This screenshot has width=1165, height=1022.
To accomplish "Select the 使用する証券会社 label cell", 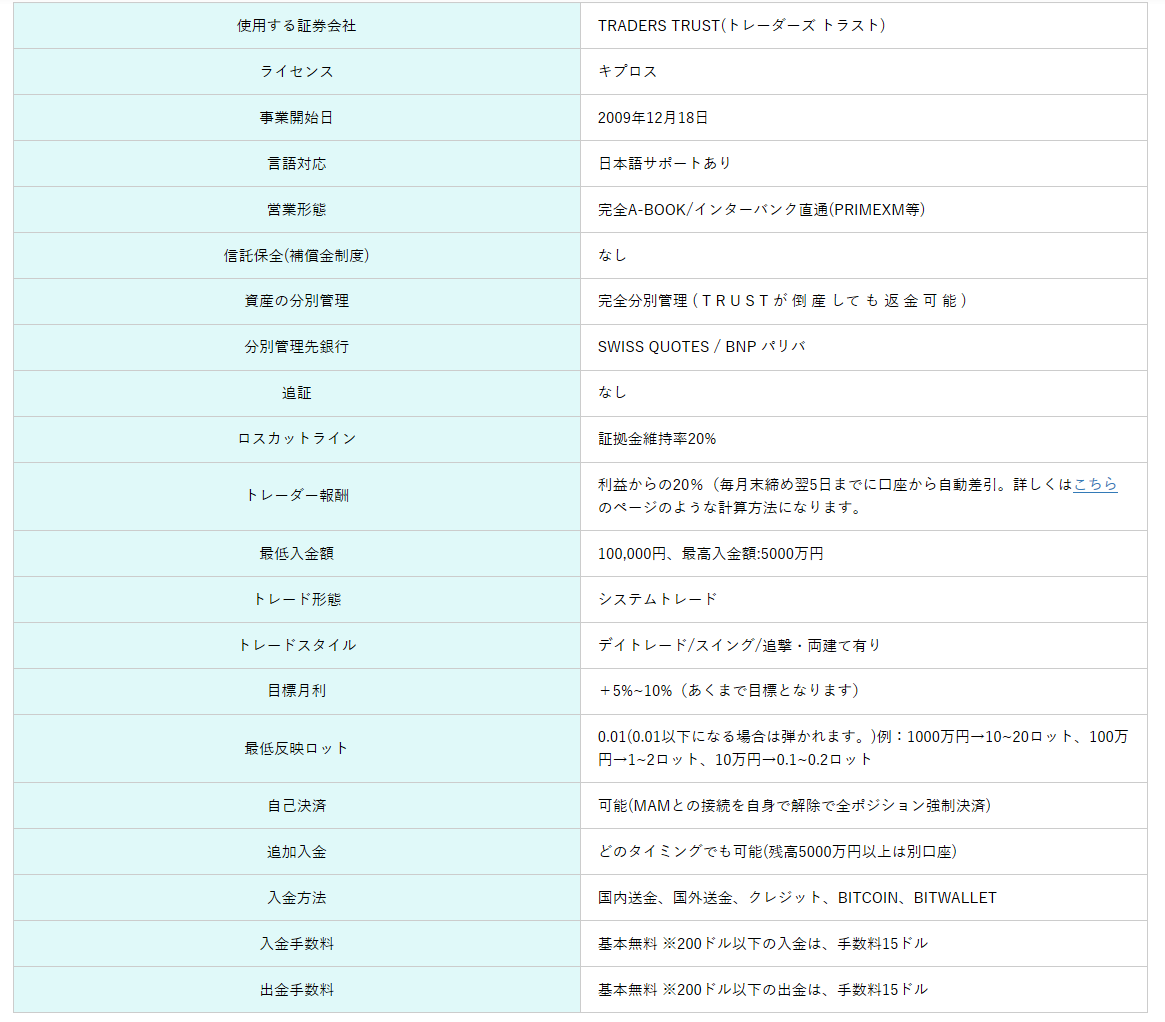I will point(296,25).
